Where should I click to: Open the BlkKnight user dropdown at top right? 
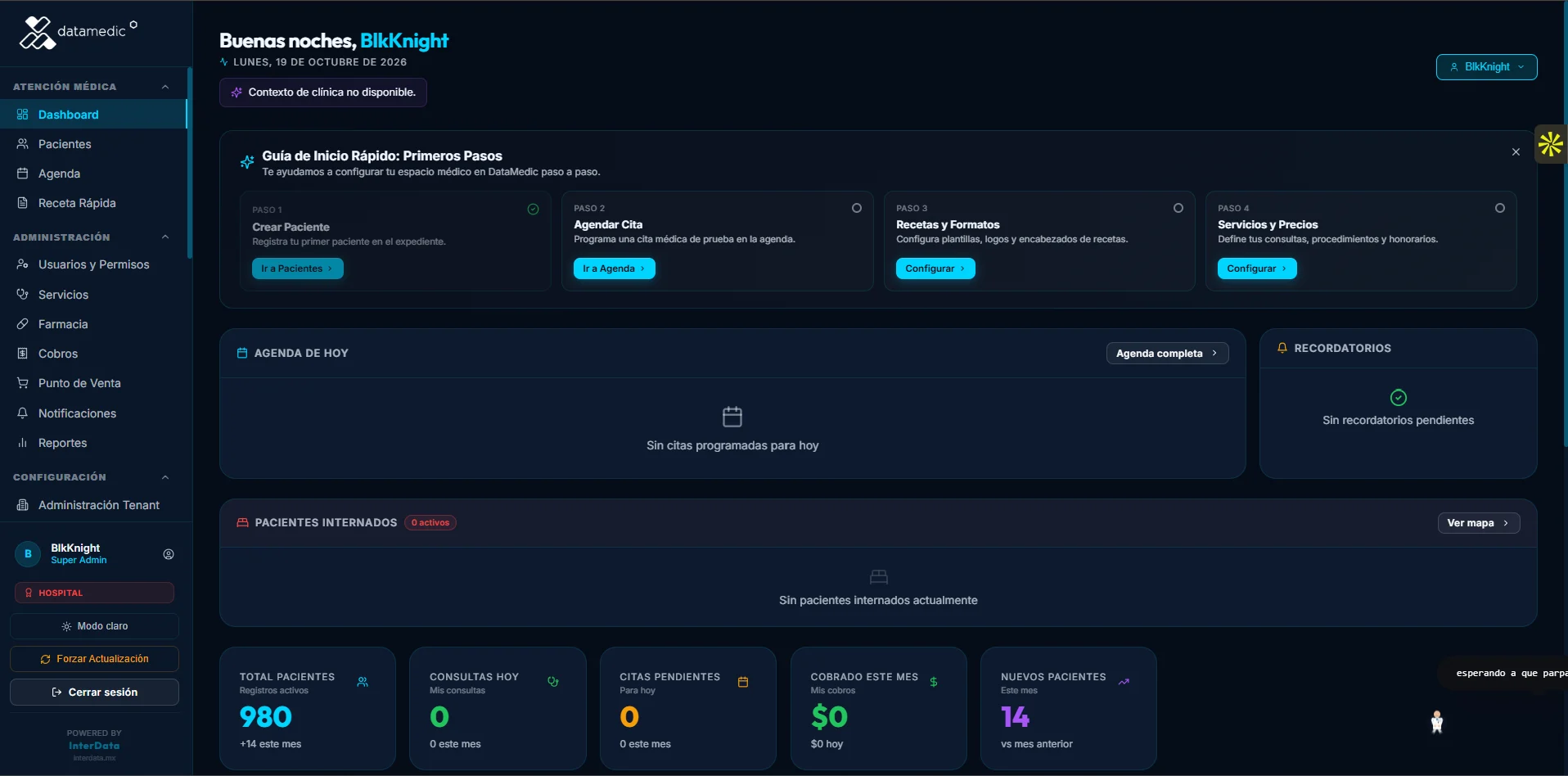(1486, 67)
